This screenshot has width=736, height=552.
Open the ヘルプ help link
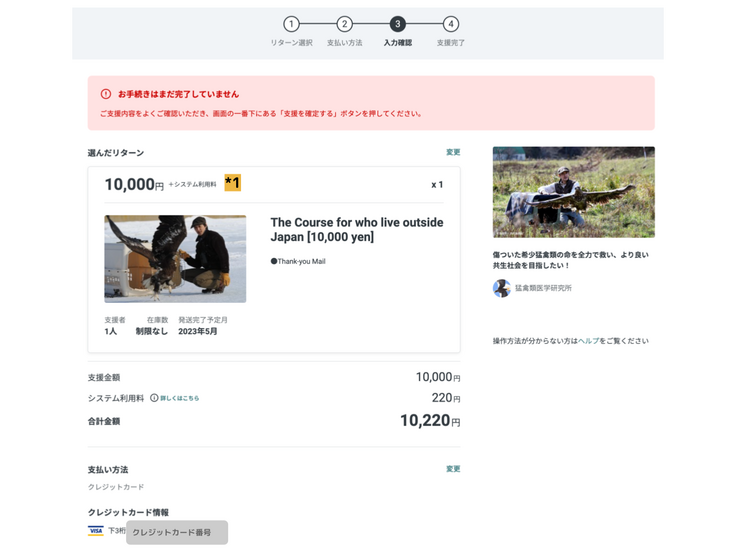coord(588,341)
